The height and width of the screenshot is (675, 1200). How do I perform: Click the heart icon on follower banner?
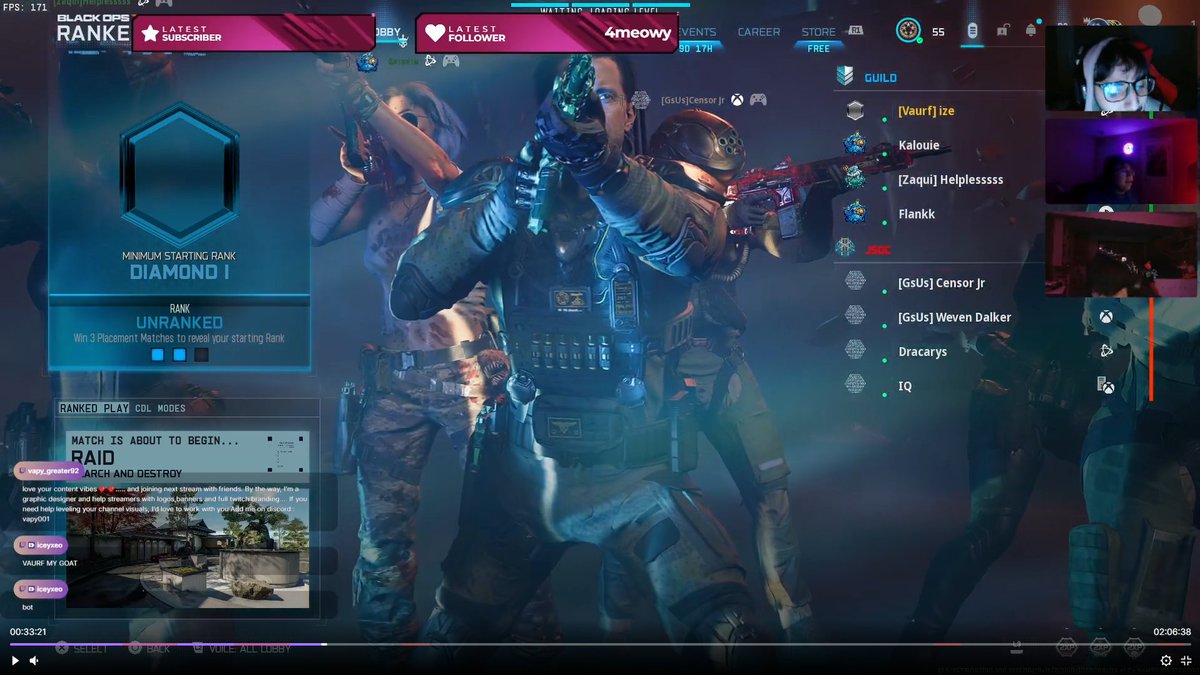(434, 33)
